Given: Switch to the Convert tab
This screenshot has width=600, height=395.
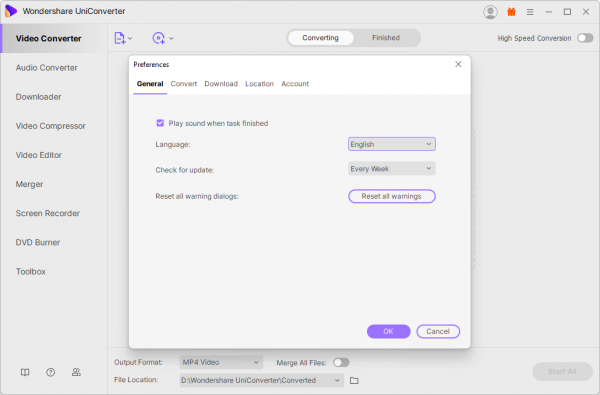Looking at the screenshot, I should pos(184,83).
